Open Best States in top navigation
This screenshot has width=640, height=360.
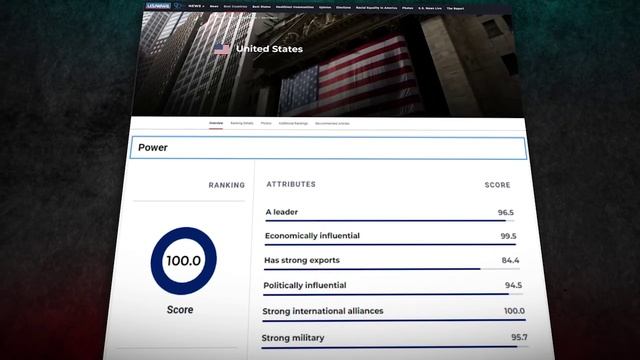point(261,7)
